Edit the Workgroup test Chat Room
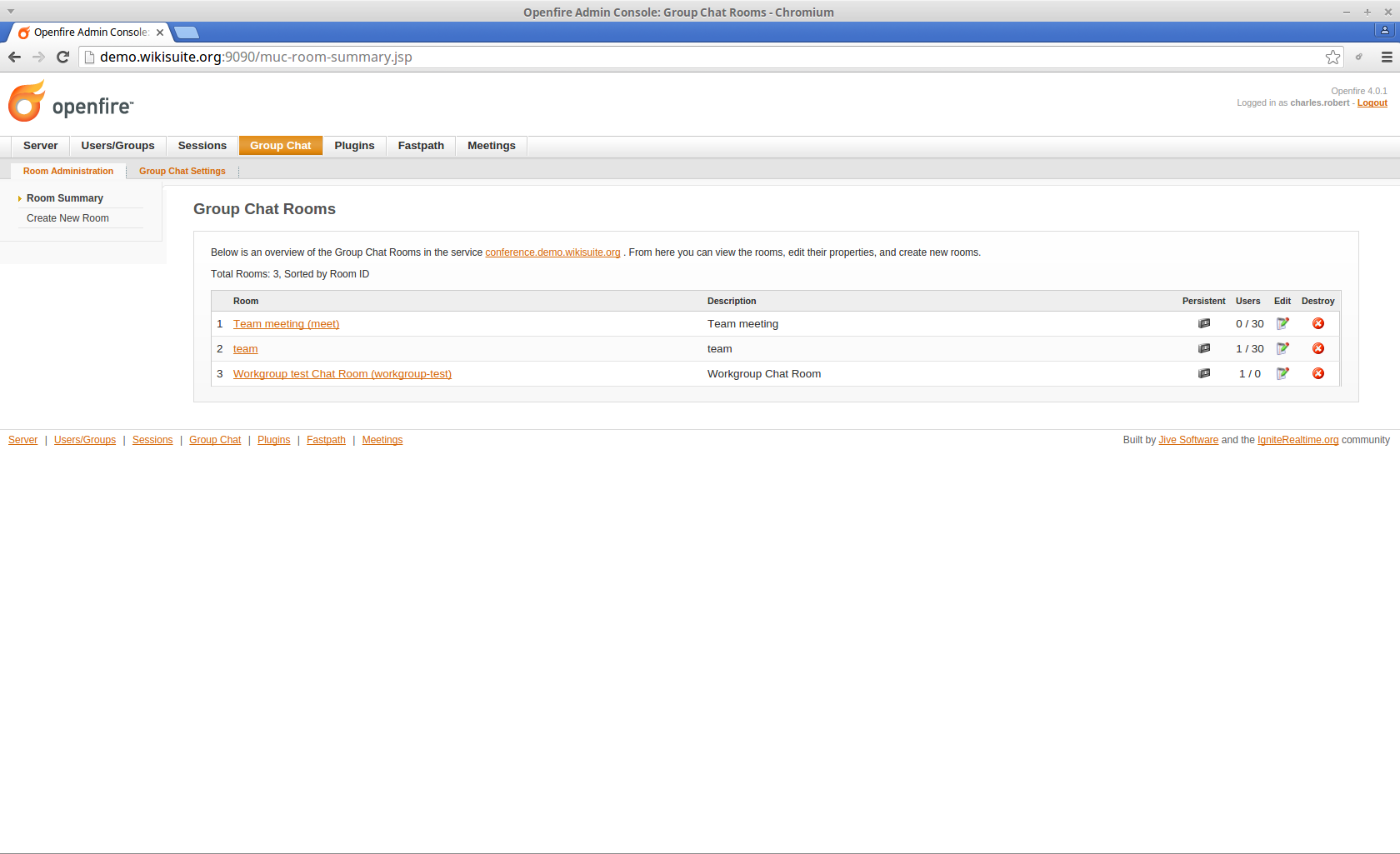The height and width of the screenshot is (854, 1400). click(x=1282, y=373)
